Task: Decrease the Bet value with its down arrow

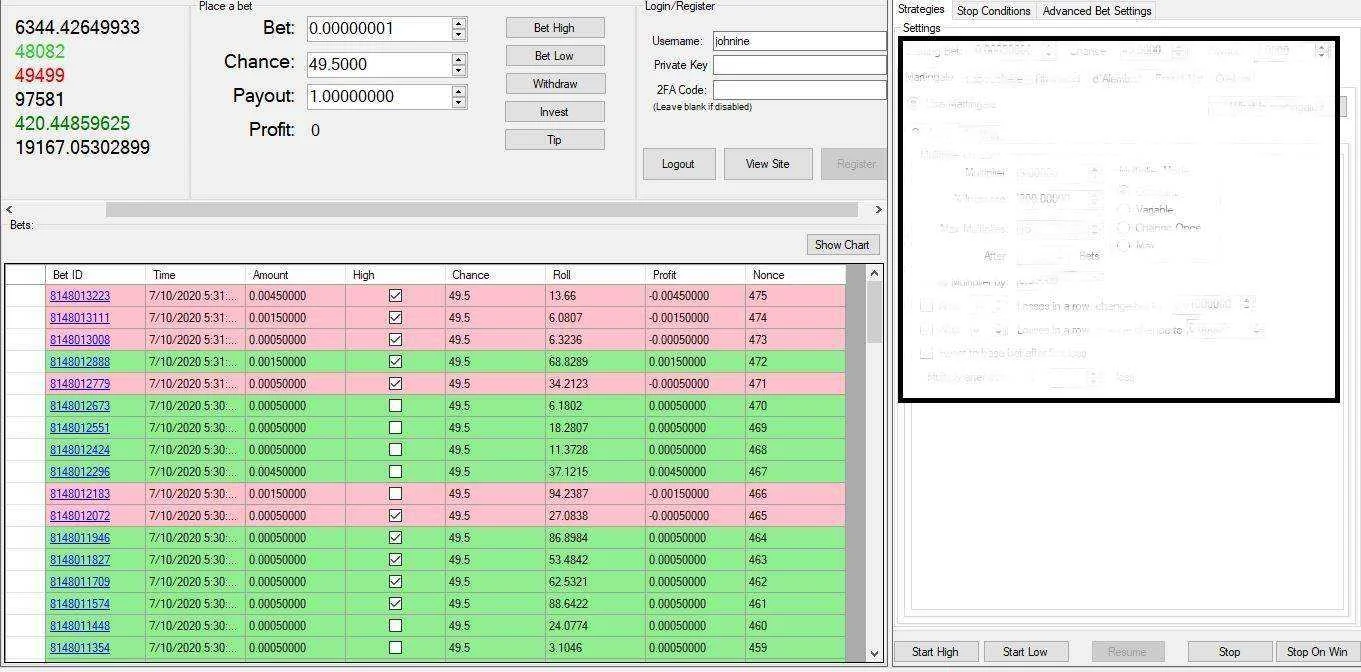Action: pyautogui.click(x=459, y=35)
